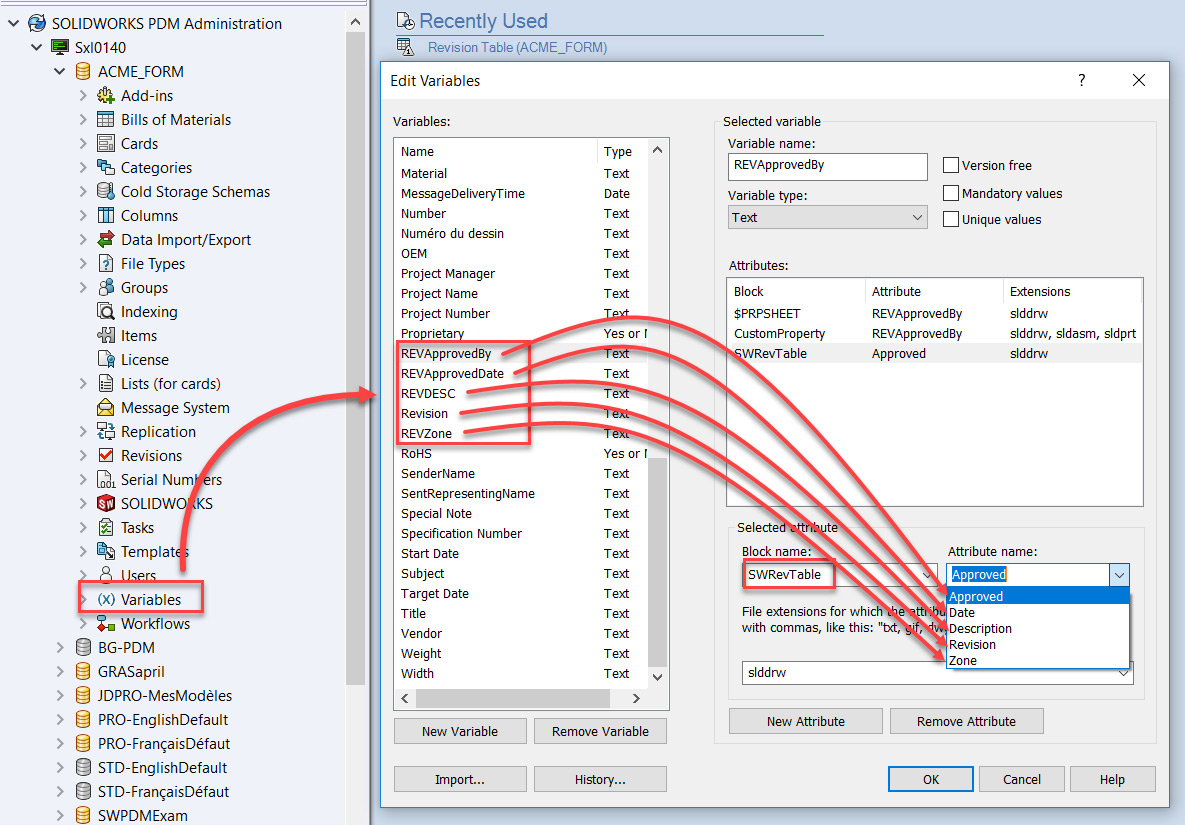Click the Sxl0140 computer icon
This screenshot has height=825, width=1185.
click(x=60, y=48)
